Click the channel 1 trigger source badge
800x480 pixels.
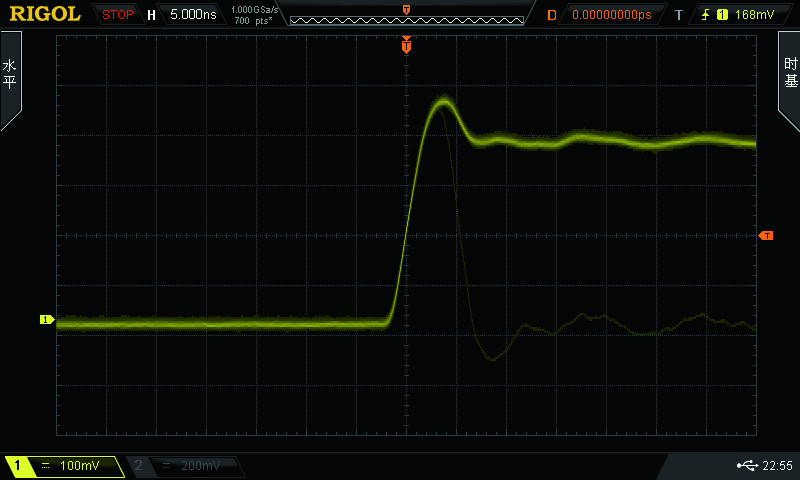722,15
